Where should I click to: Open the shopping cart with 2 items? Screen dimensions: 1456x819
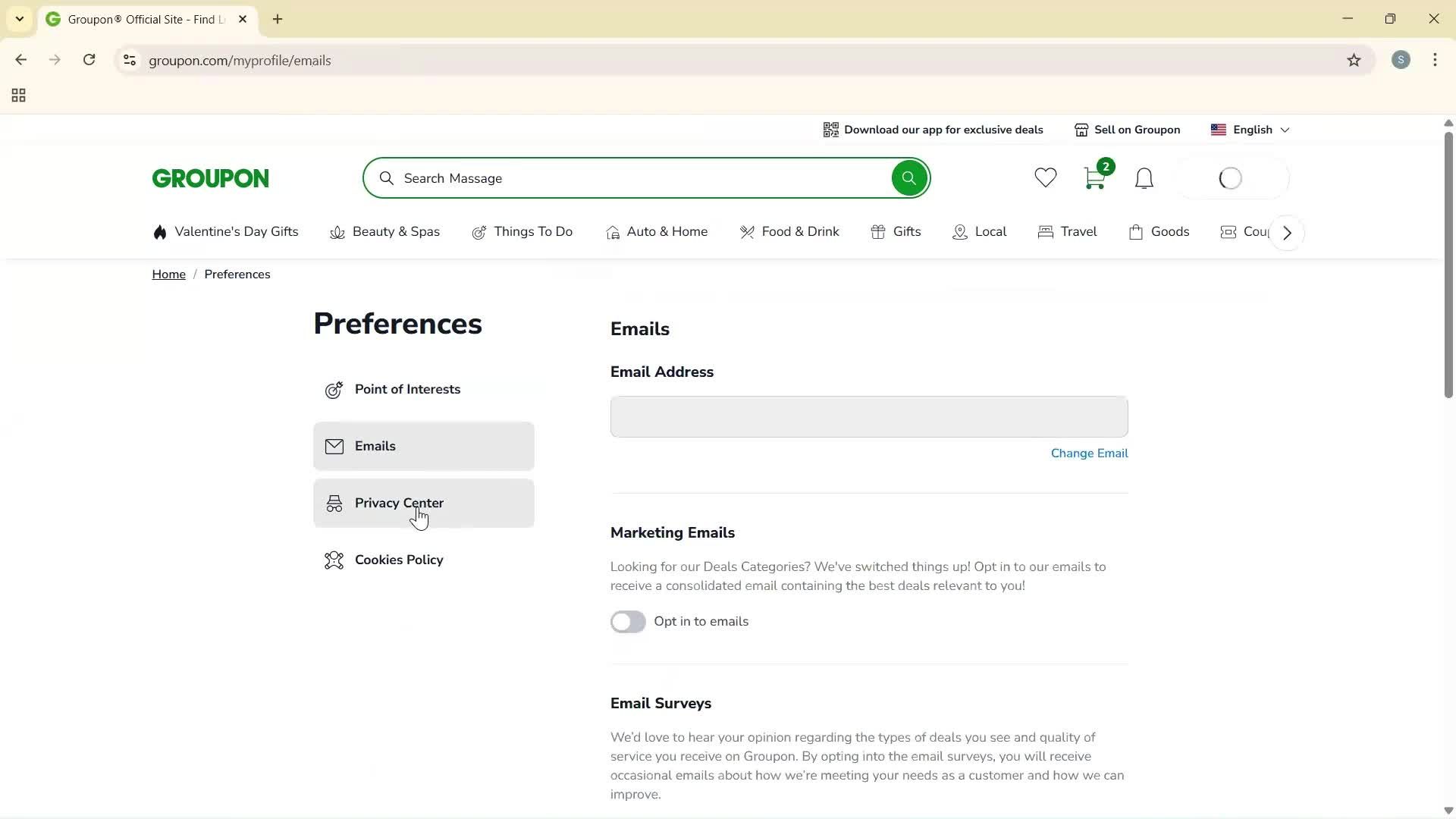coord(1094,177)
